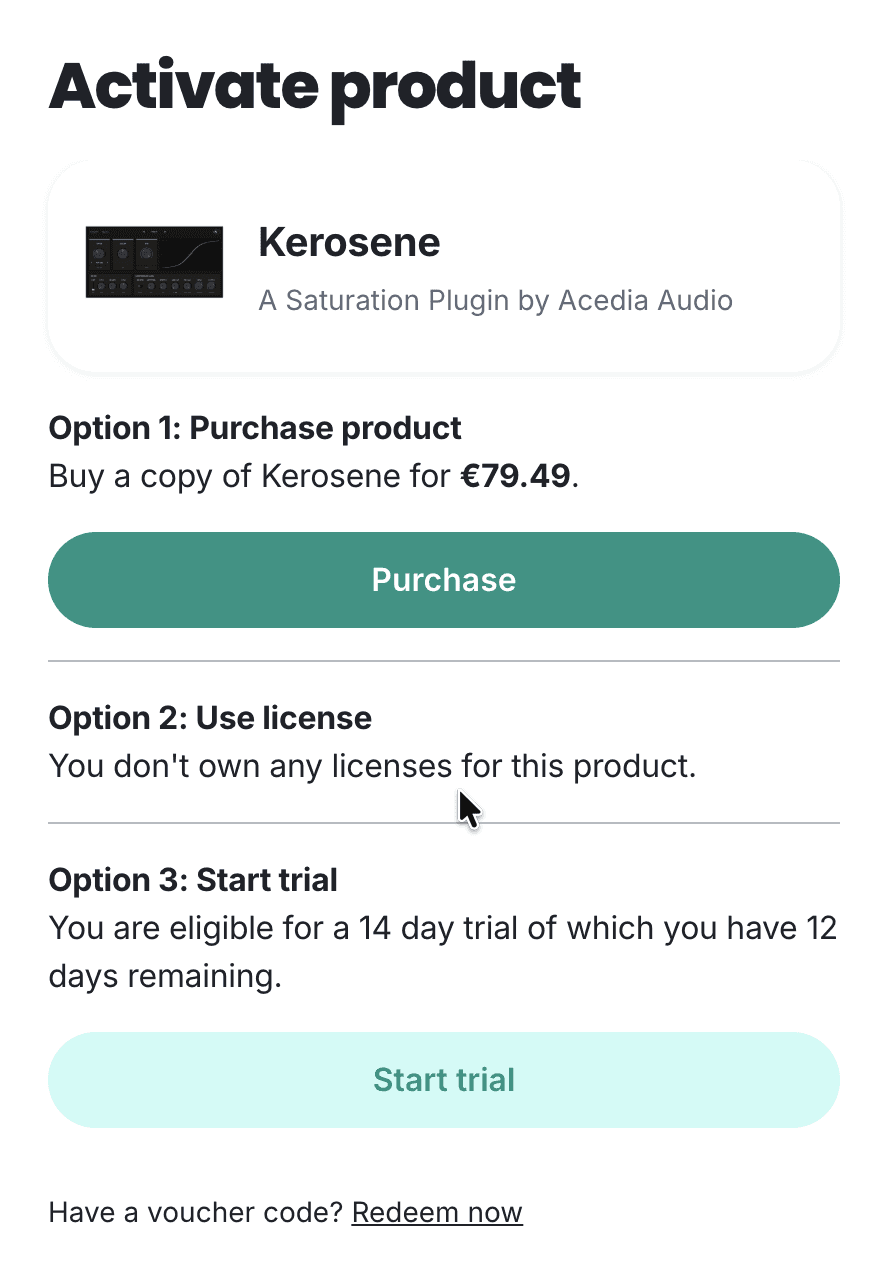Select the Kerosene product title
Screen dimensions: 878x1280
click(349, 242)
